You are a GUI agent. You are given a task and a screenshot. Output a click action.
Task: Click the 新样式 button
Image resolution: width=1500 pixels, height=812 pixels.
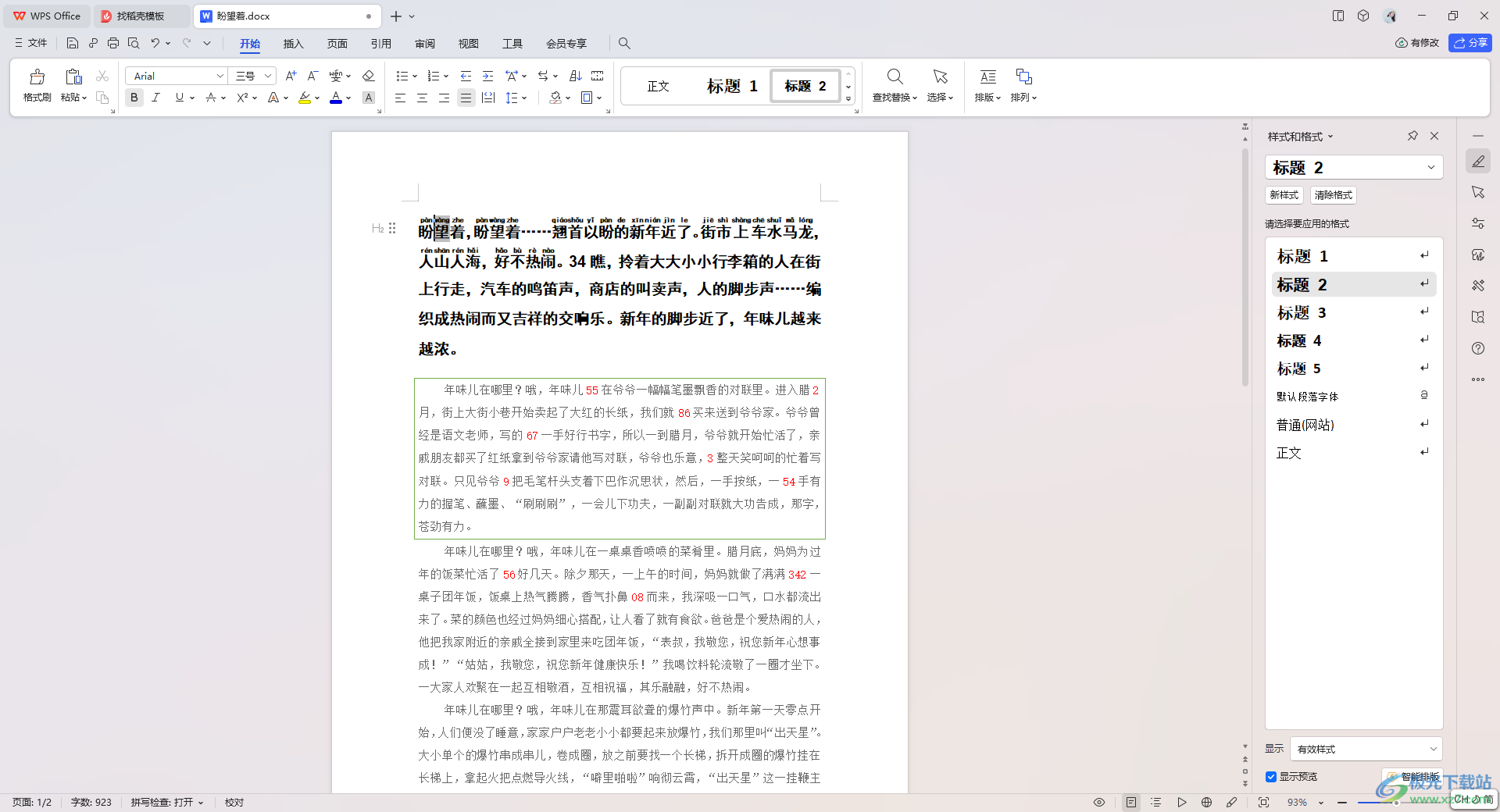tap(1284, 195)
